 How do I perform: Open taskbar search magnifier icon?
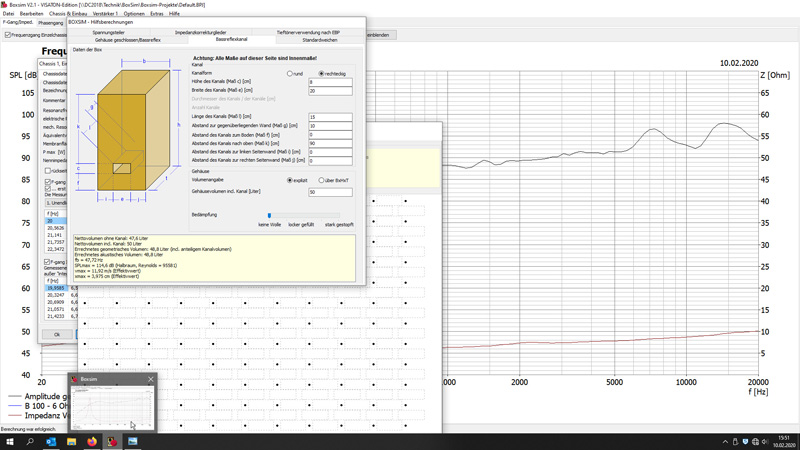point(30,441)
